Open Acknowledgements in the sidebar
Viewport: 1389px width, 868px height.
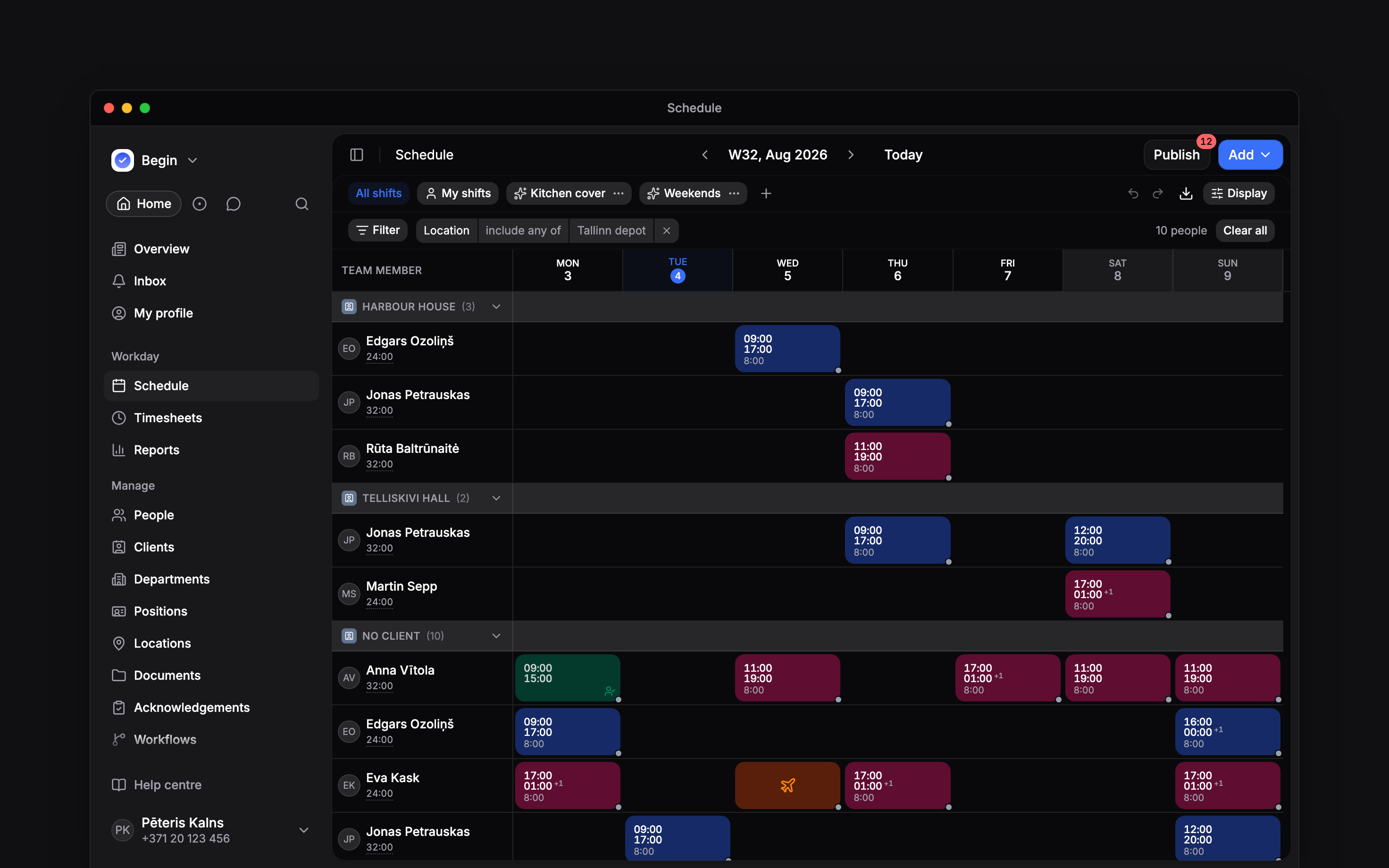[x=211, y=707]
